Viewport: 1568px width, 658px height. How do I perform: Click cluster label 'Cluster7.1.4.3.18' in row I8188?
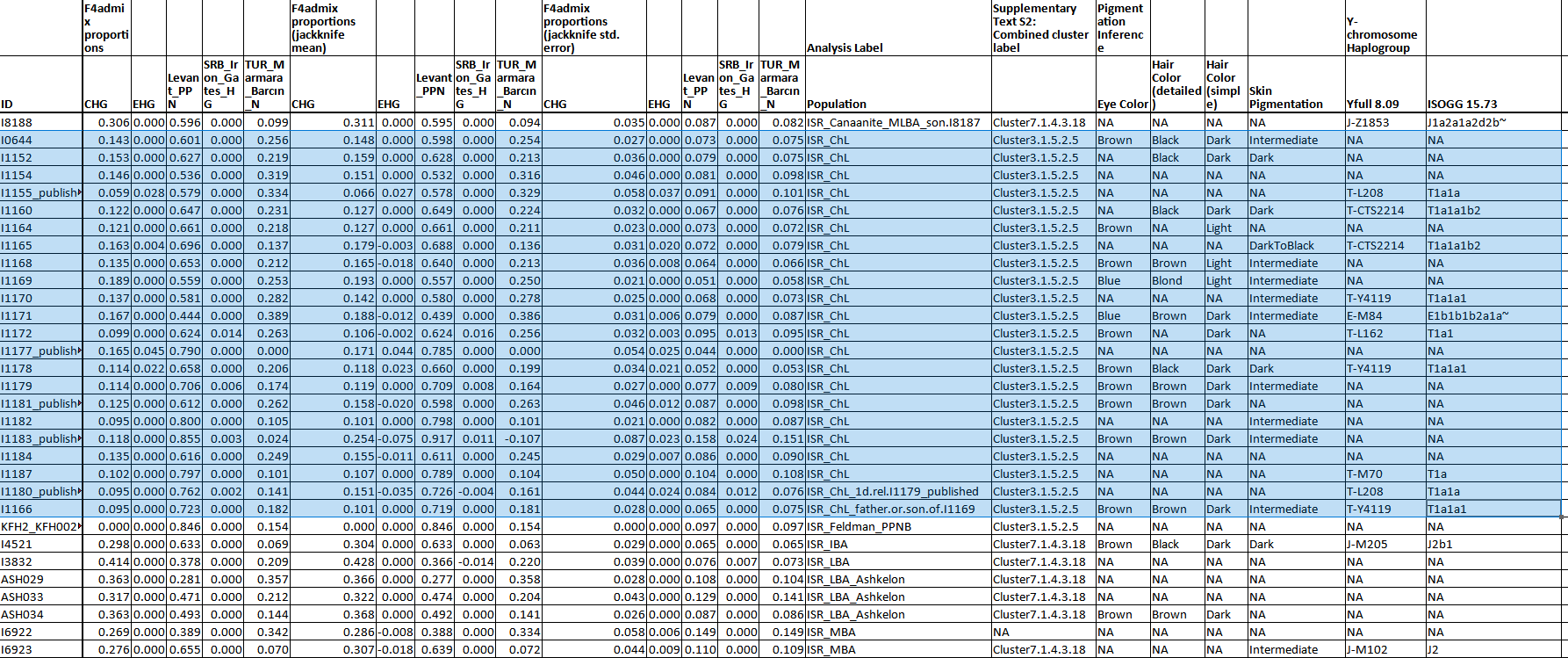tap(1043, 122)
